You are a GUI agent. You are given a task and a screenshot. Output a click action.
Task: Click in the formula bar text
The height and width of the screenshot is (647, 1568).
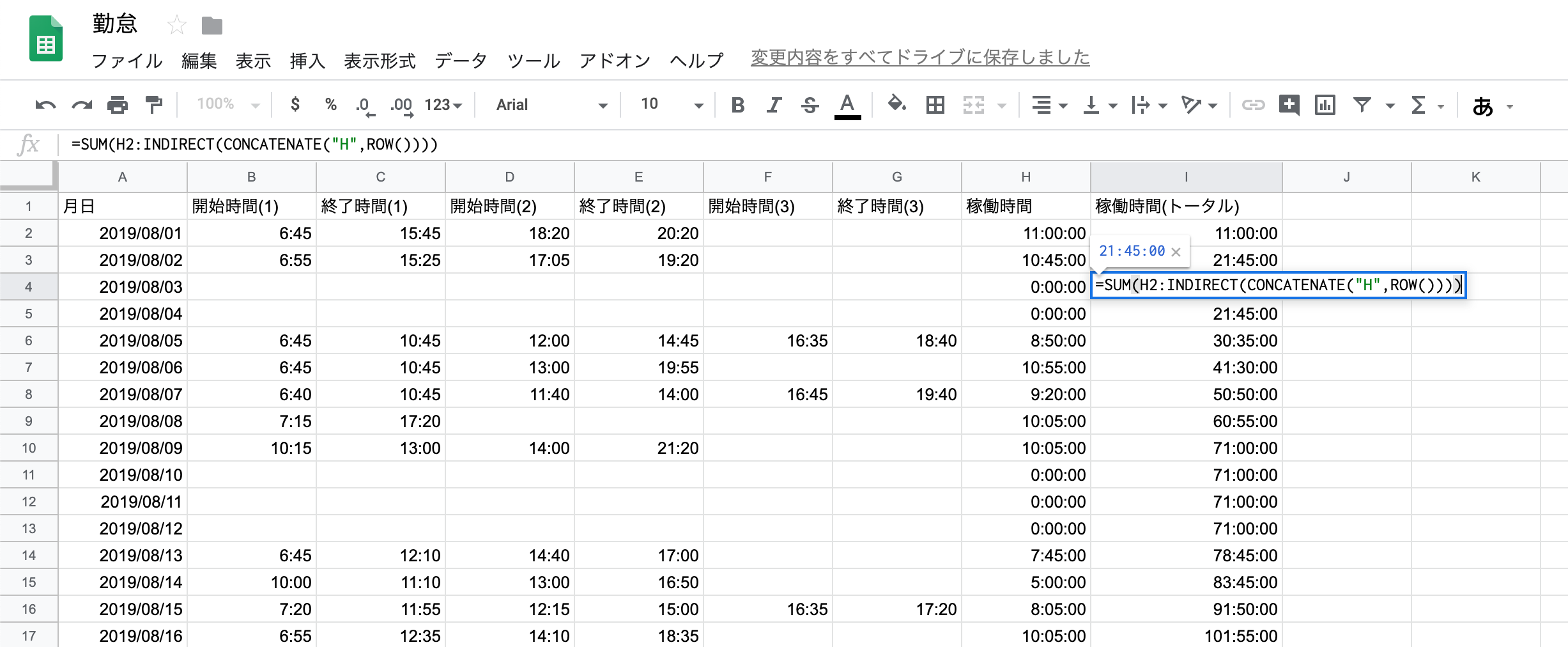(254, 144)
